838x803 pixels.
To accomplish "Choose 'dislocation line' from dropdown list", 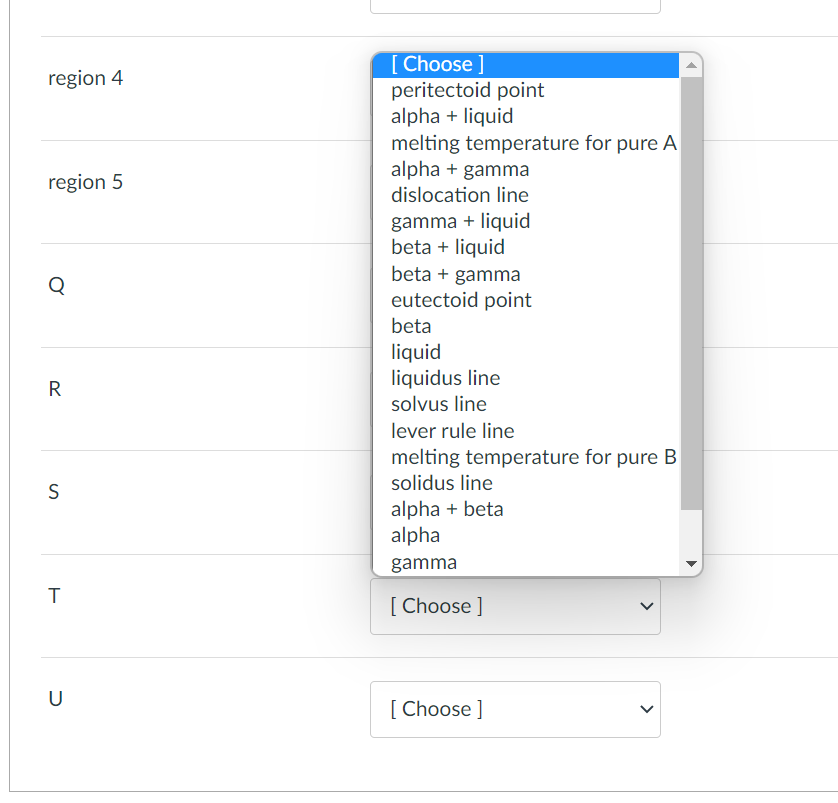I will point(460,195).
